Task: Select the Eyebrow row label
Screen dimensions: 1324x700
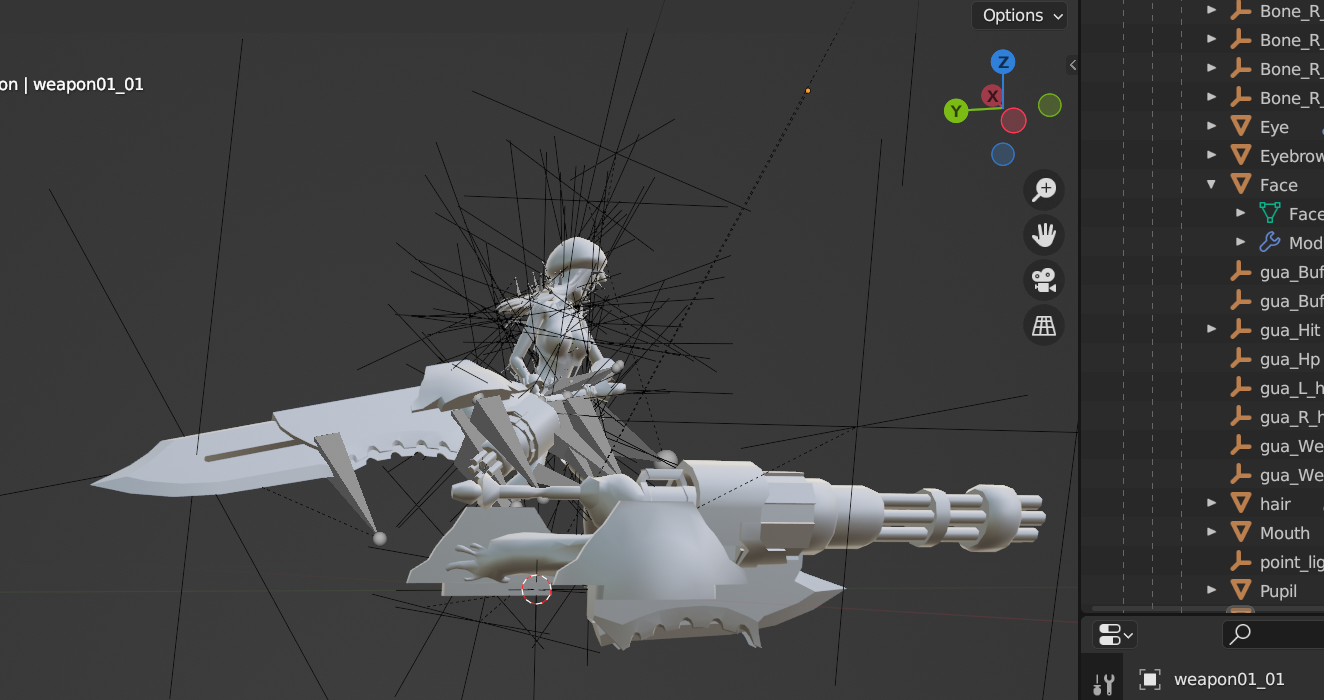Action: tap(1292, 156)
